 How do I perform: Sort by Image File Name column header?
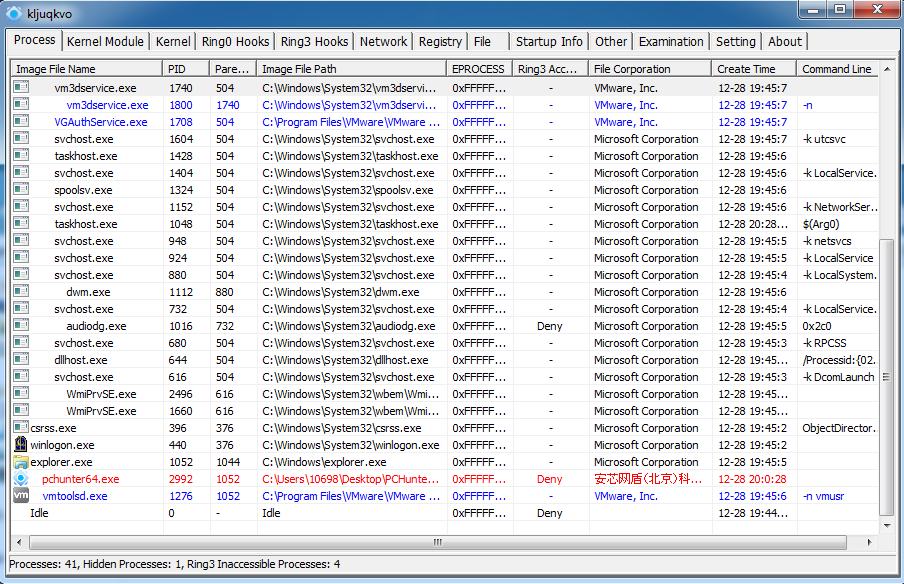[x=86, y=69]
